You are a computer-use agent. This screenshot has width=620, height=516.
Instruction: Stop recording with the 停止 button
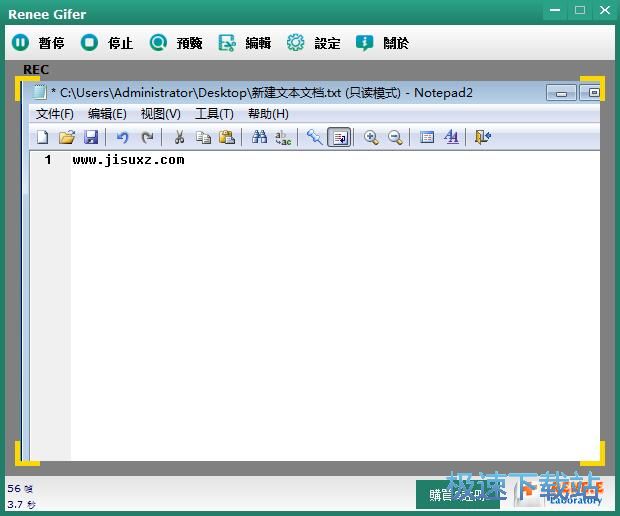pyautogui.click(x=107, y=43)
